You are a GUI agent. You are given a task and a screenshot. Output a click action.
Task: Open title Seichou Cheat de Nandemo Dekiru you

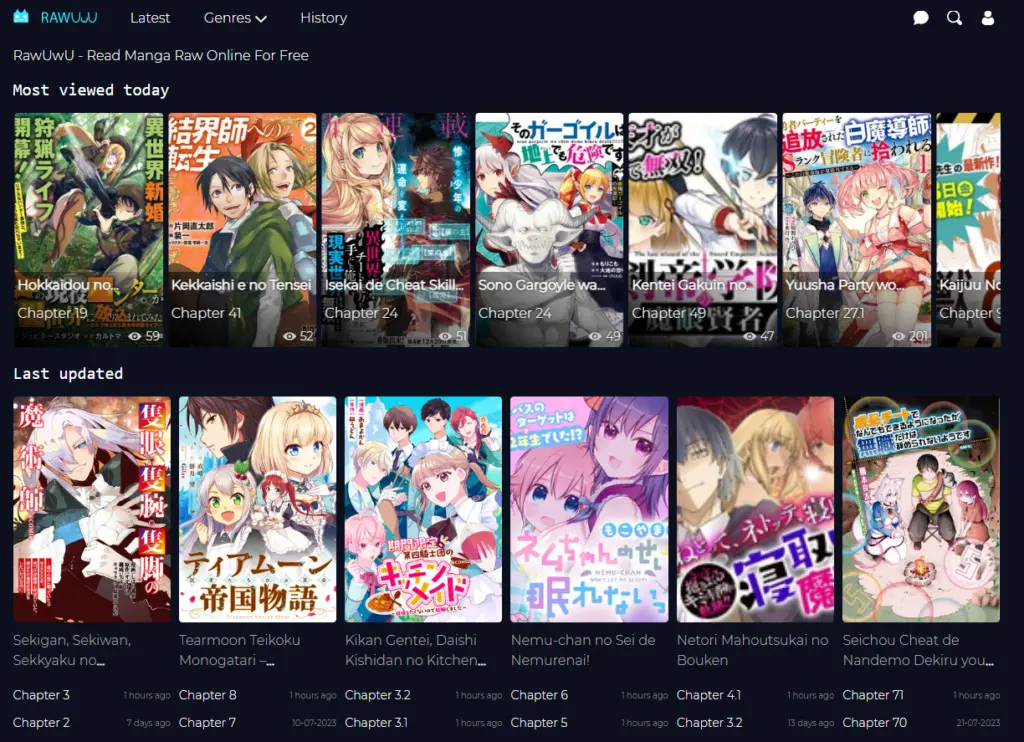point(918,650)
